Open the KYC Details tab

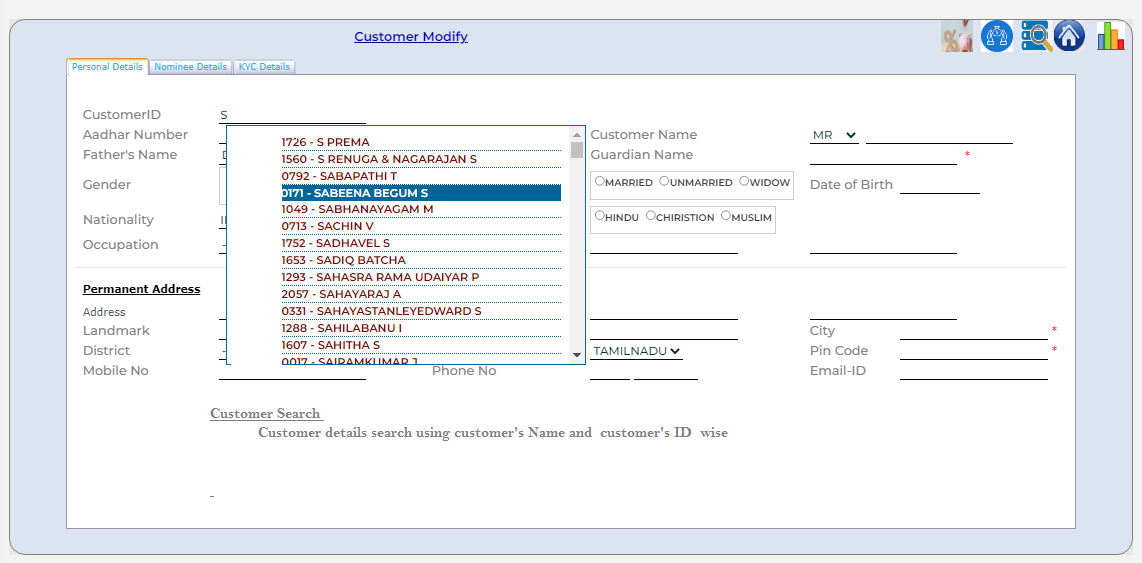click(264, 66)
